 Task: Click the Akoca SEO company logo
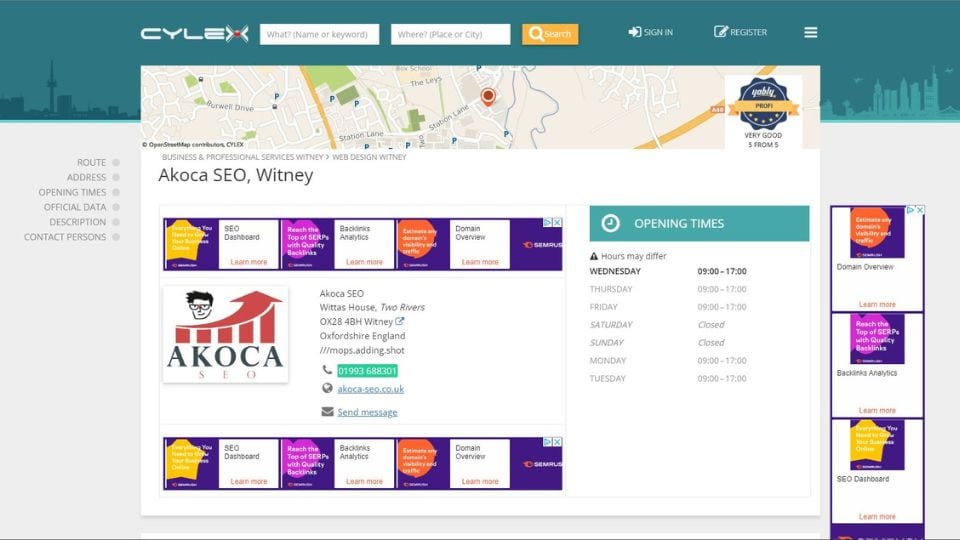[225, 334]
